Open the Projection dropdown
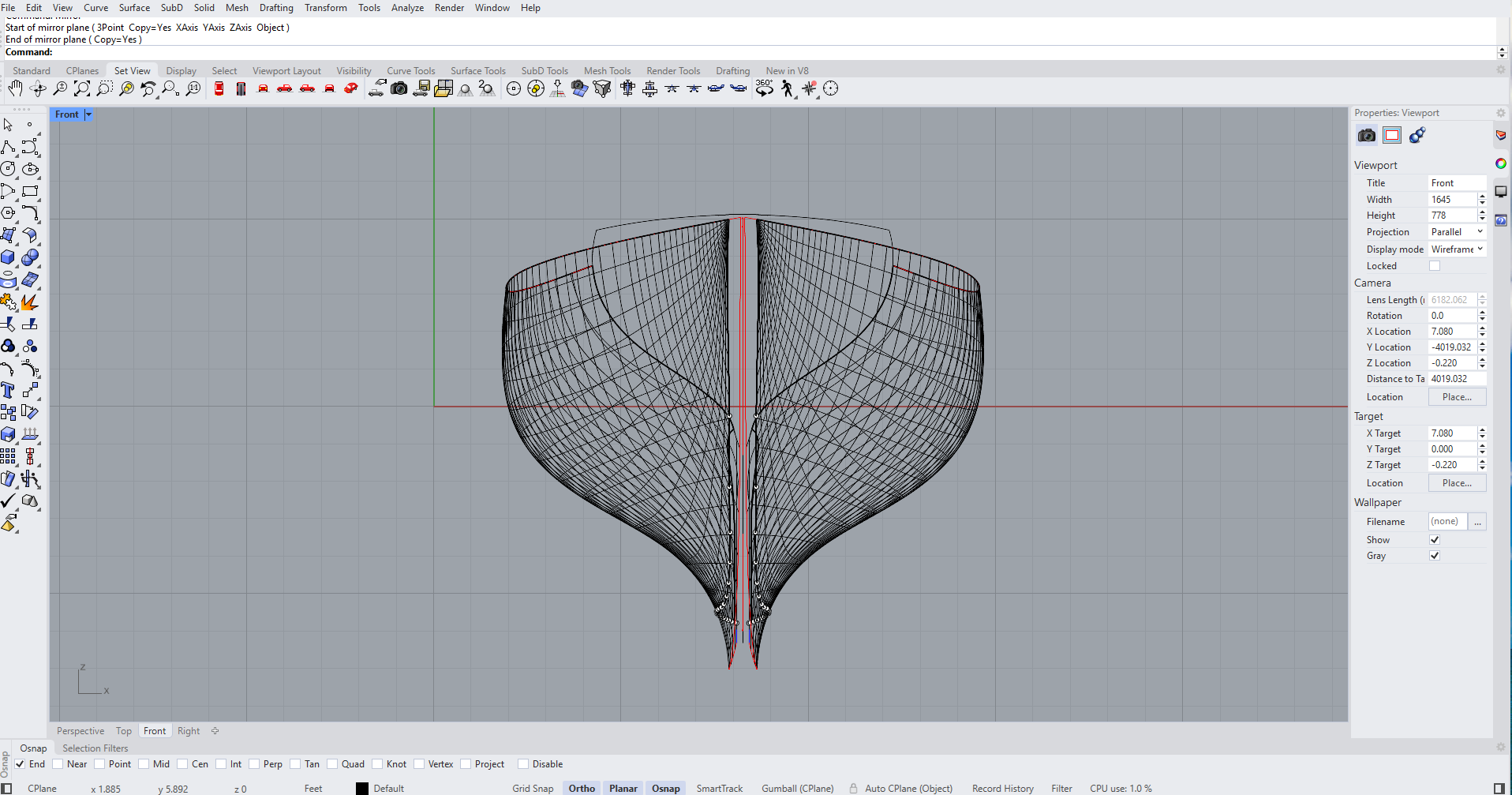Viewport: 1512px width, 795px height. click(x=1457, y=232)
